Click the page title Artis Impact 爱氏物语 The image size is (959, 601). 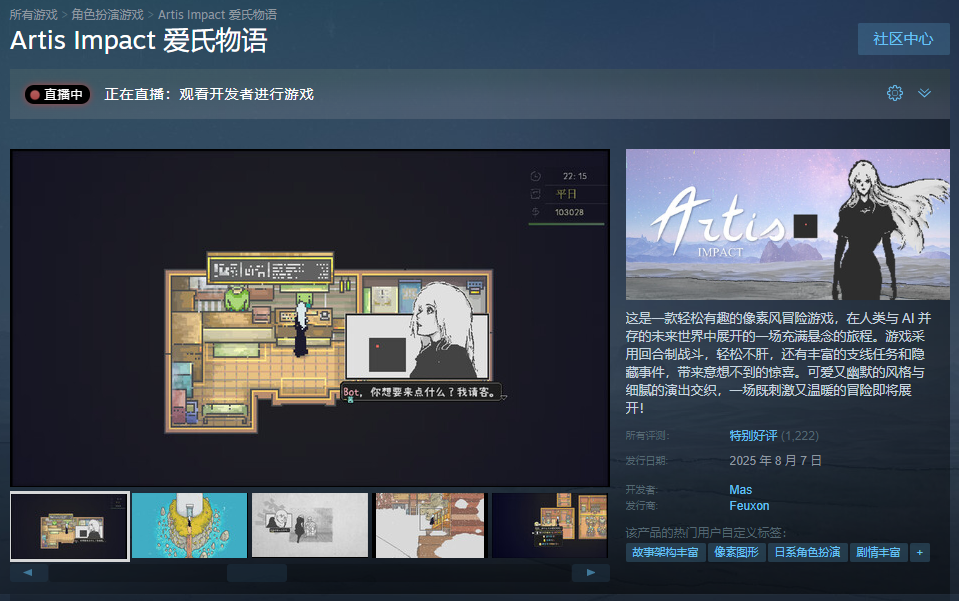pos(139,41)
